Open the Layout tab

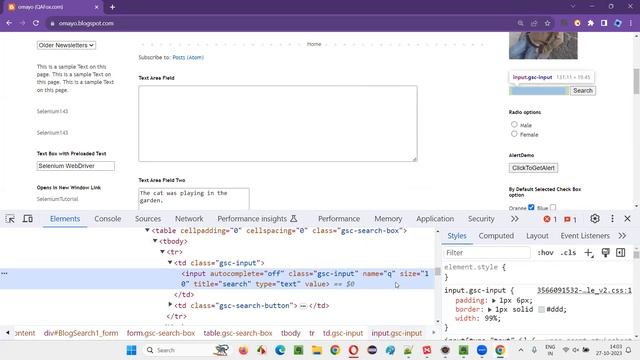click(x=537, y=236)
